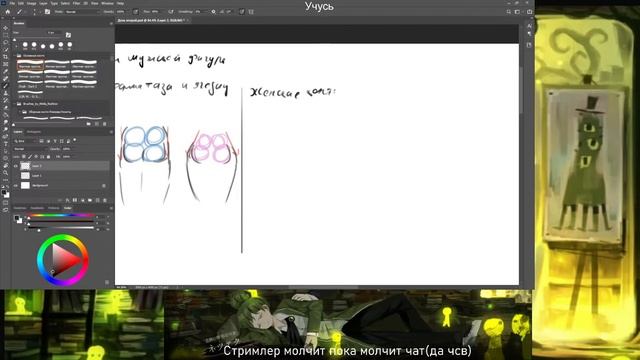640x360 pixels.
Task: Select the highlighted first brush preset
Action: (x=30, y=64)
